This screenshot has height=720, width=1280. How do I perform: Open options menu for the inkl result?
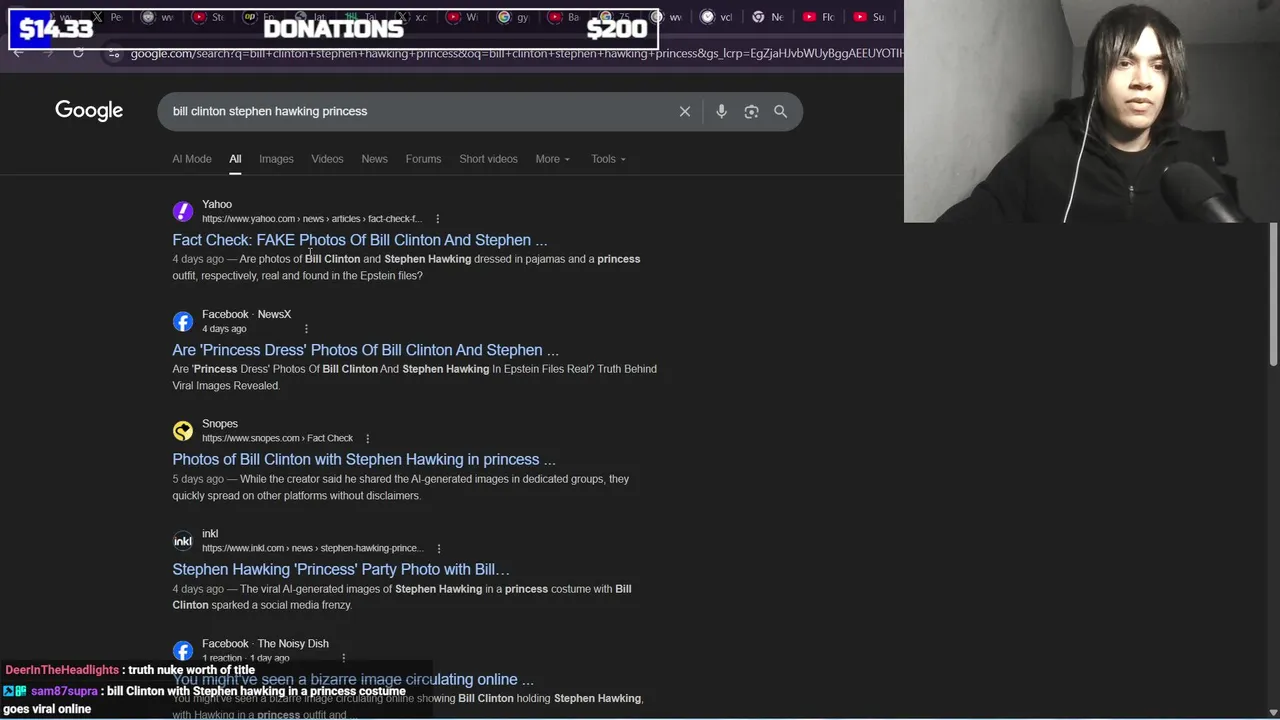pyautogui.click(x=438, y=548)
